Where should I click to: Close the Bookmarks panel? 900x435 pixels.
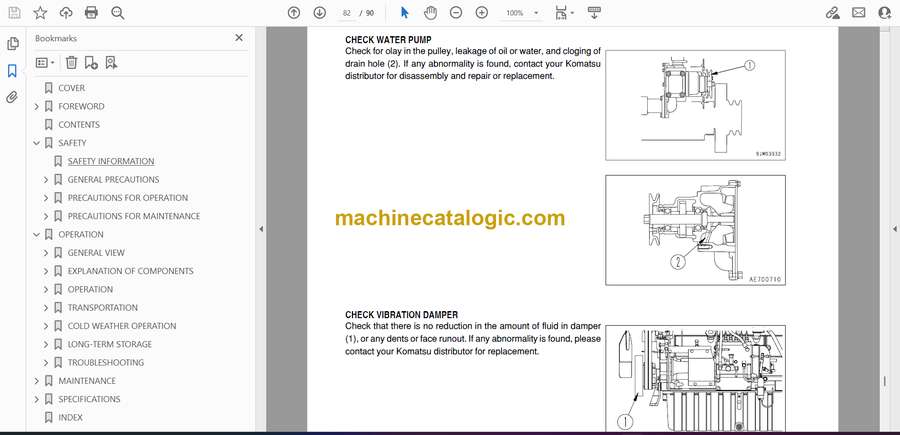(239, 38)
